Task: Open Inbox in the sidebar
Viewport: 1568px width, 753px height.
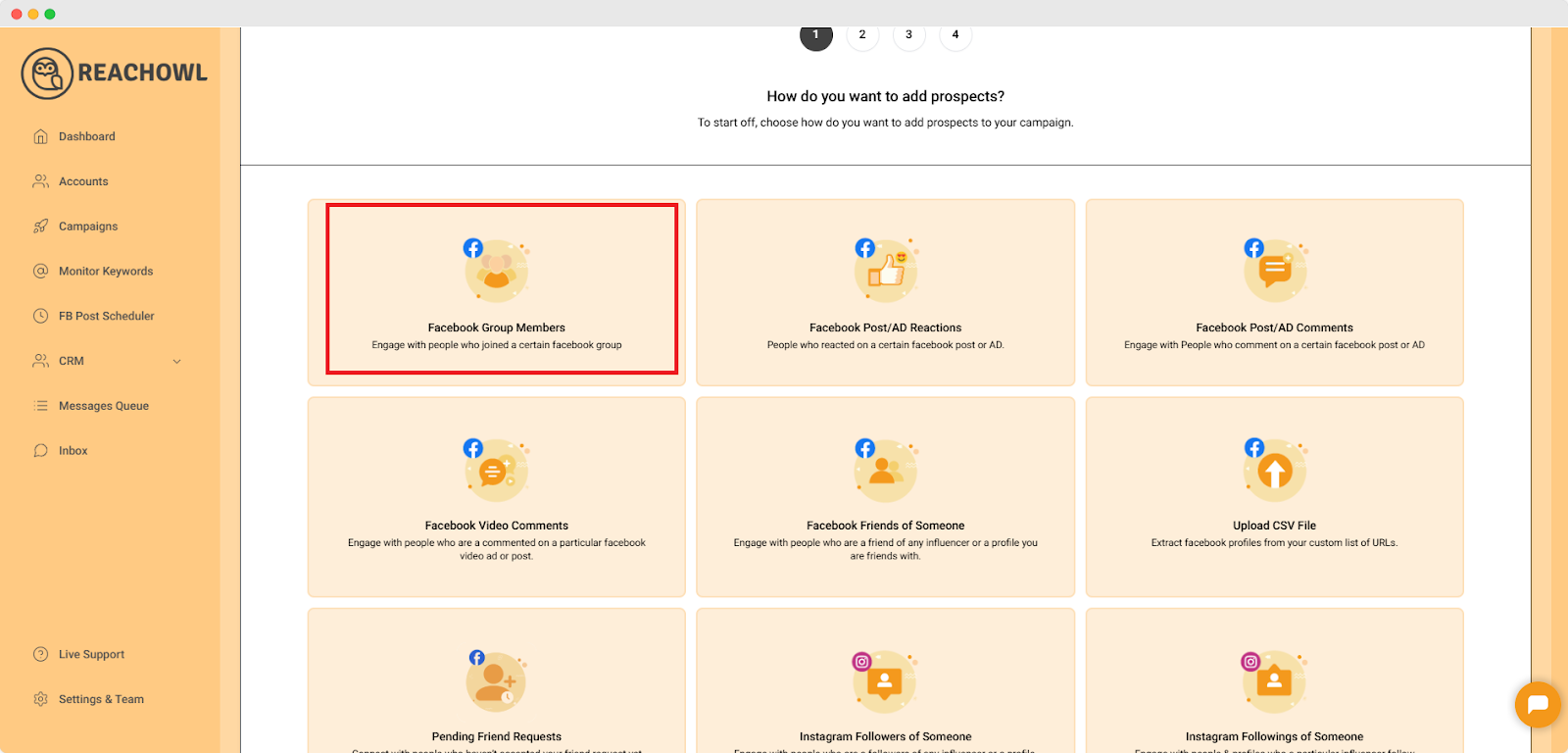Action: (x=73, y=451)
